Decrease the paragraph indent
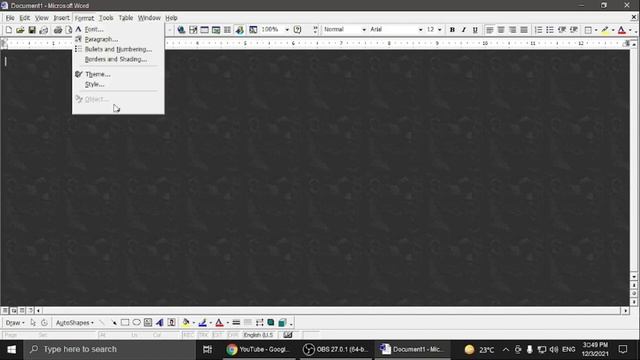This screenshot has height=360, width=640. pyautogui.click(x=562, y=30)
